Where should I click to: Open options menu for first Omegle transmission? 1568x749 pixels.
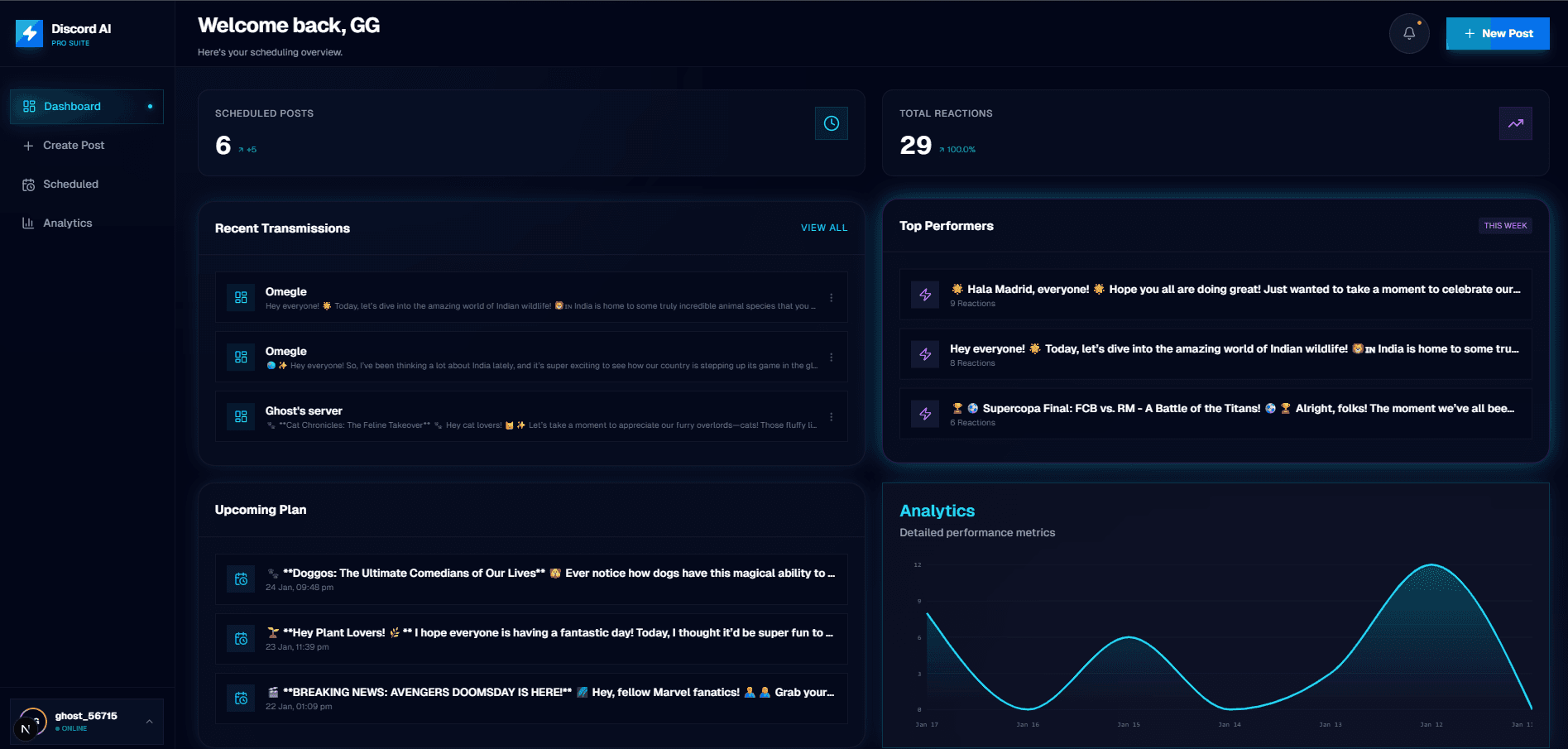point(832,297)
